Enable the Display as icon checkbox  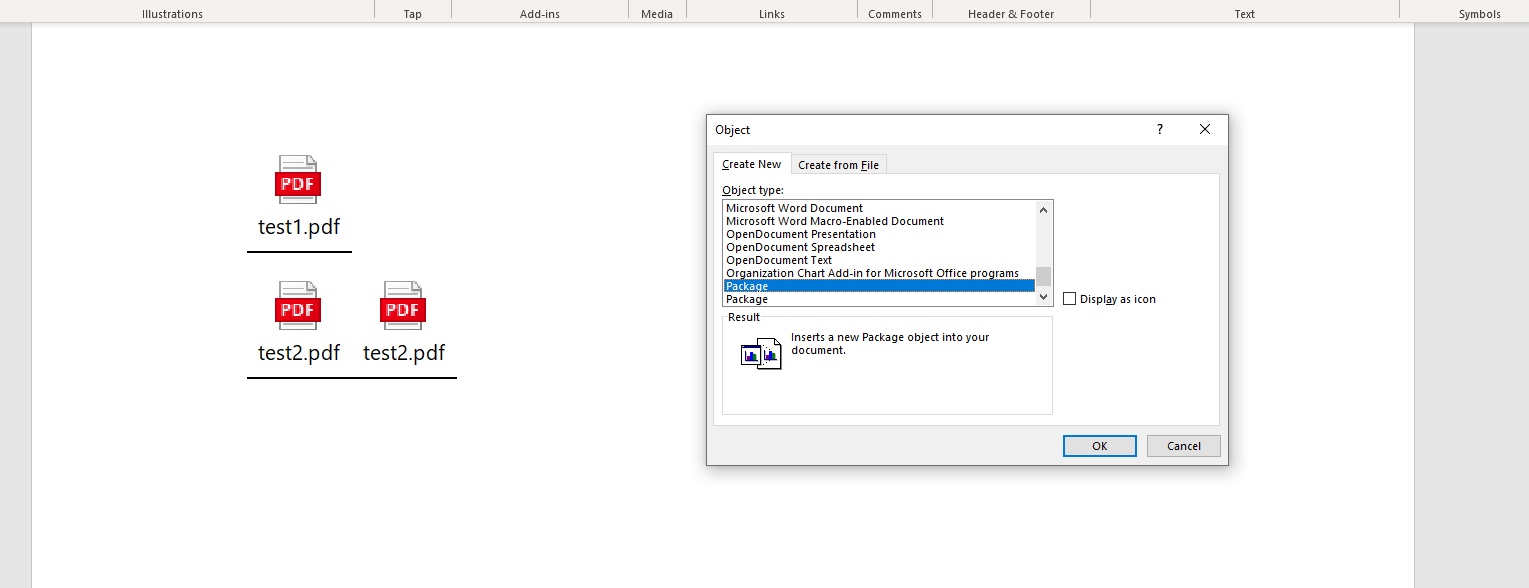[1069, 298]
